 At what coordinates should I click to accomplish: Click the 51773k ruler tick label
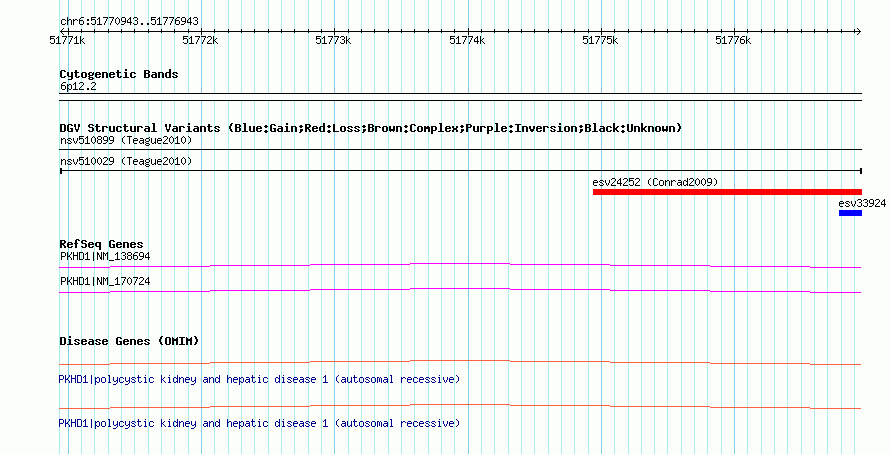(333, 40)
